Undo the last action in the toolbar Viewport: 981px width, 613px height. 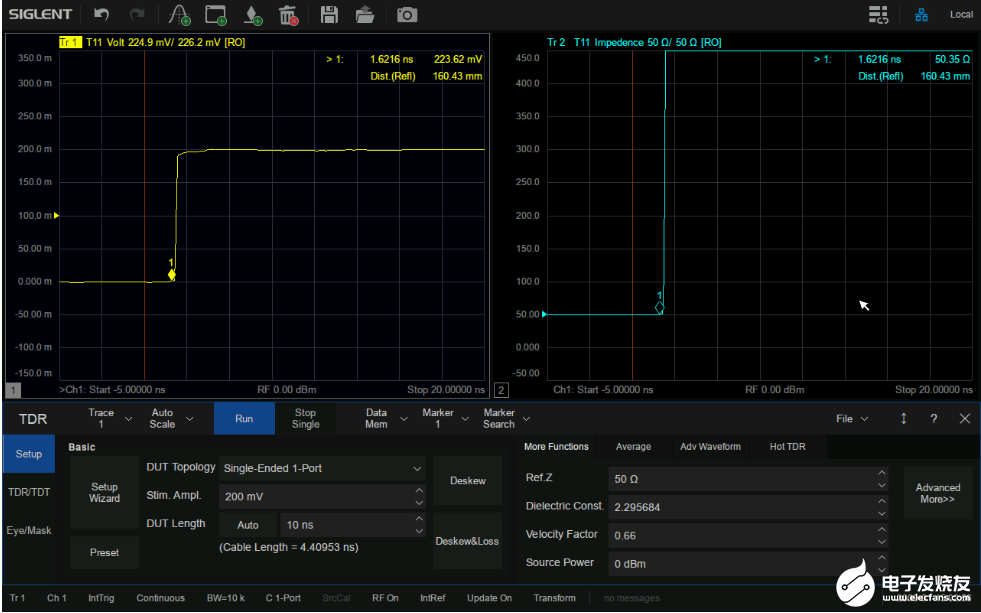101,14
